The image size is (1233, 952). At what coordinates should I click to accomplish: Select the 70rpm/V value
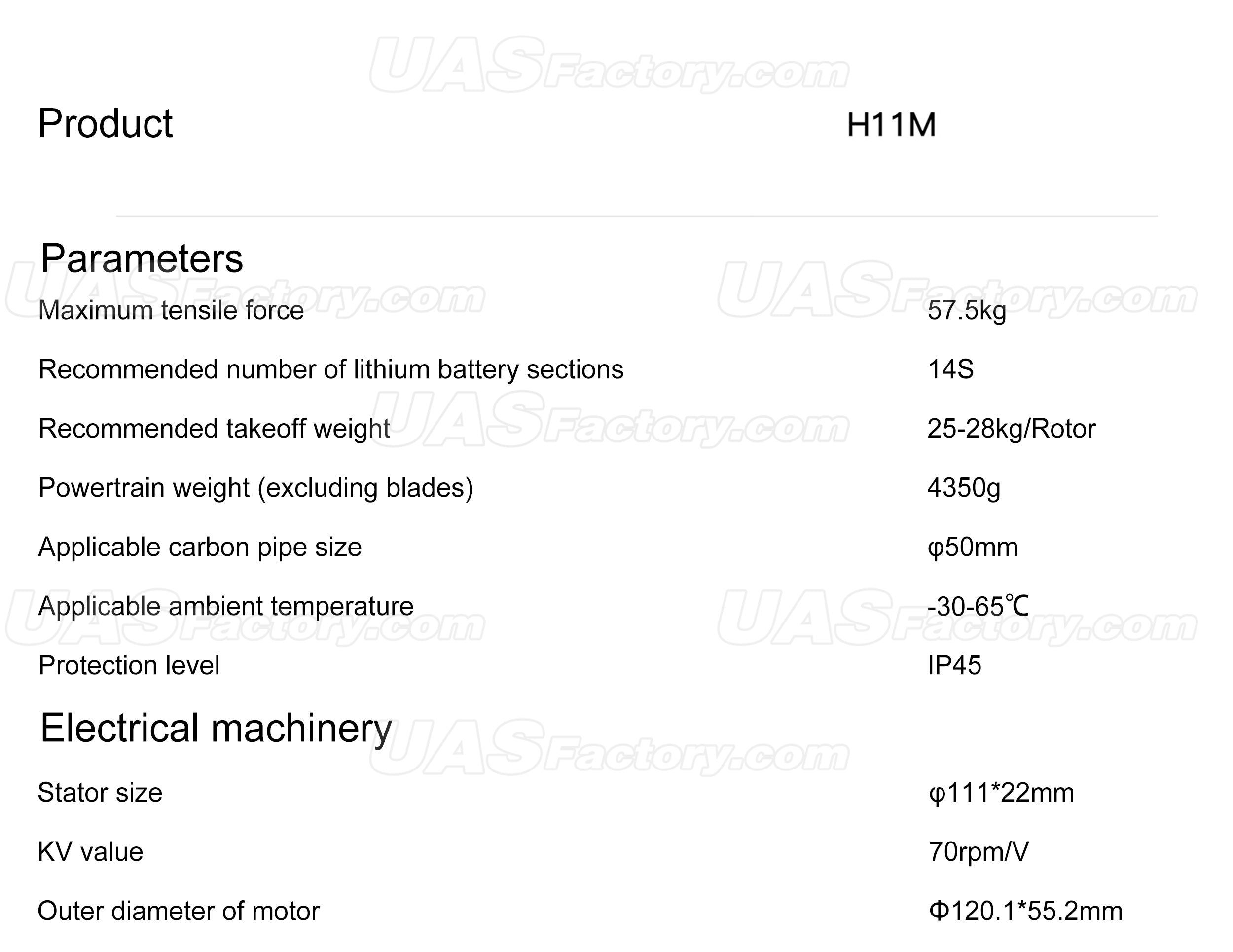point(979,852)
